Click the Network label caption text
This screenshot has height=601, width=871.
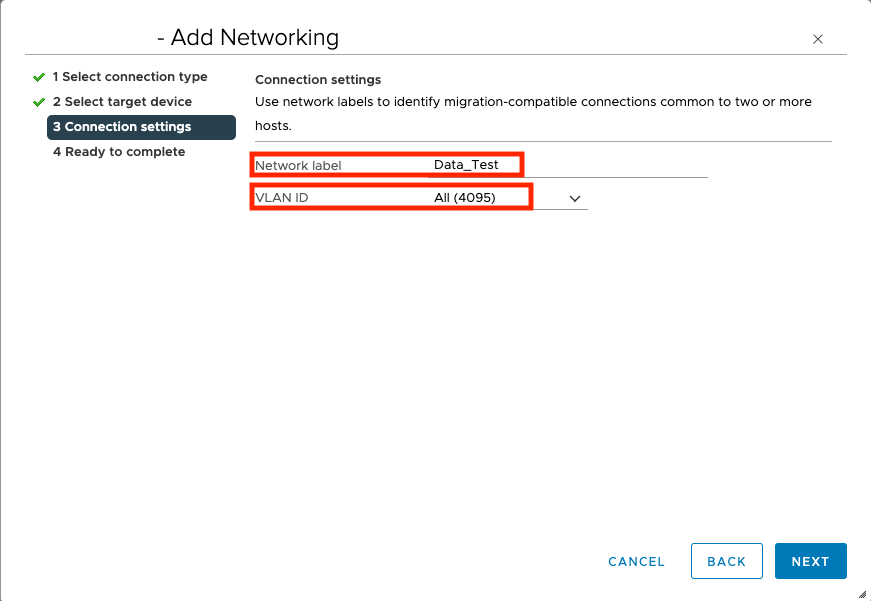click(x=298, y=165)
